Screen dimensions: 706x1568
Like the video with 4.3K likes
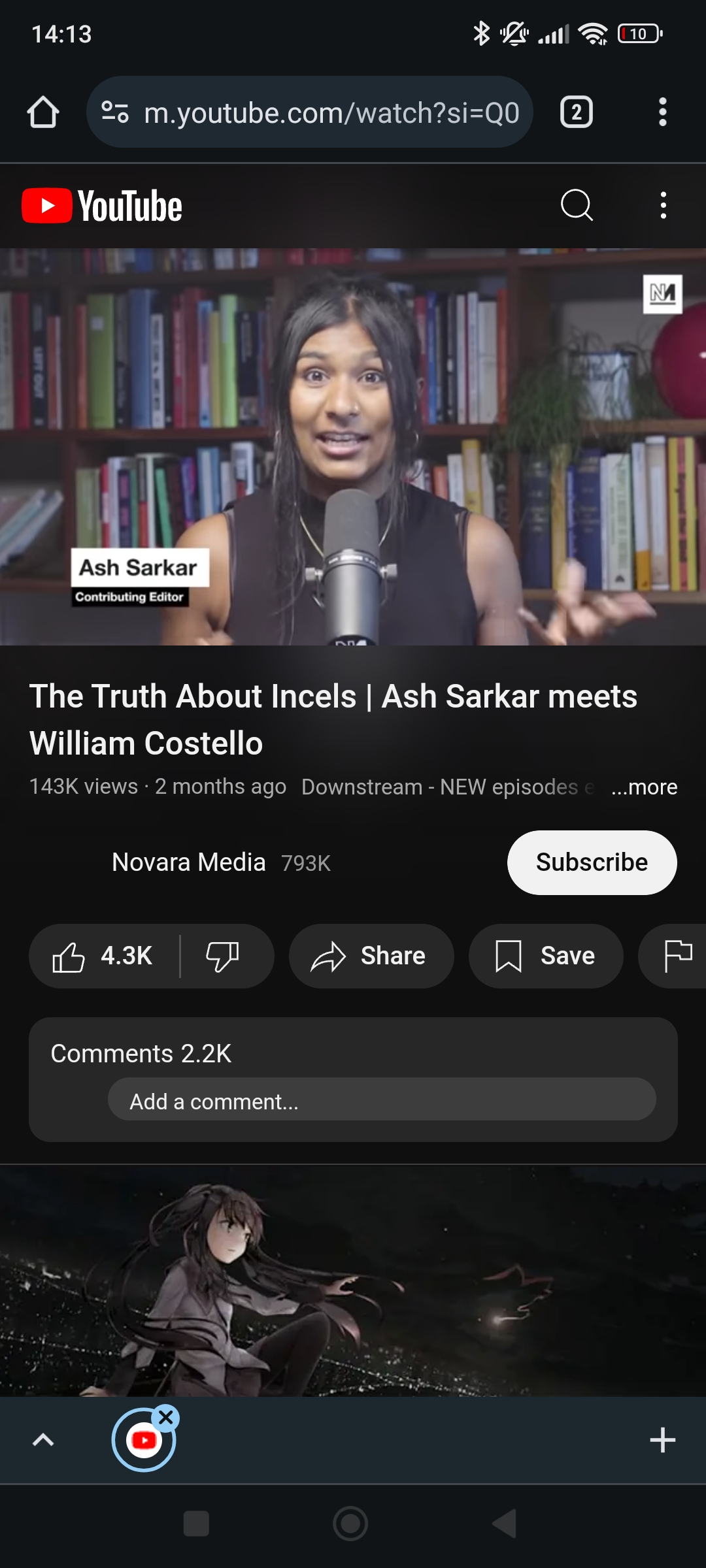click(103, 956)
